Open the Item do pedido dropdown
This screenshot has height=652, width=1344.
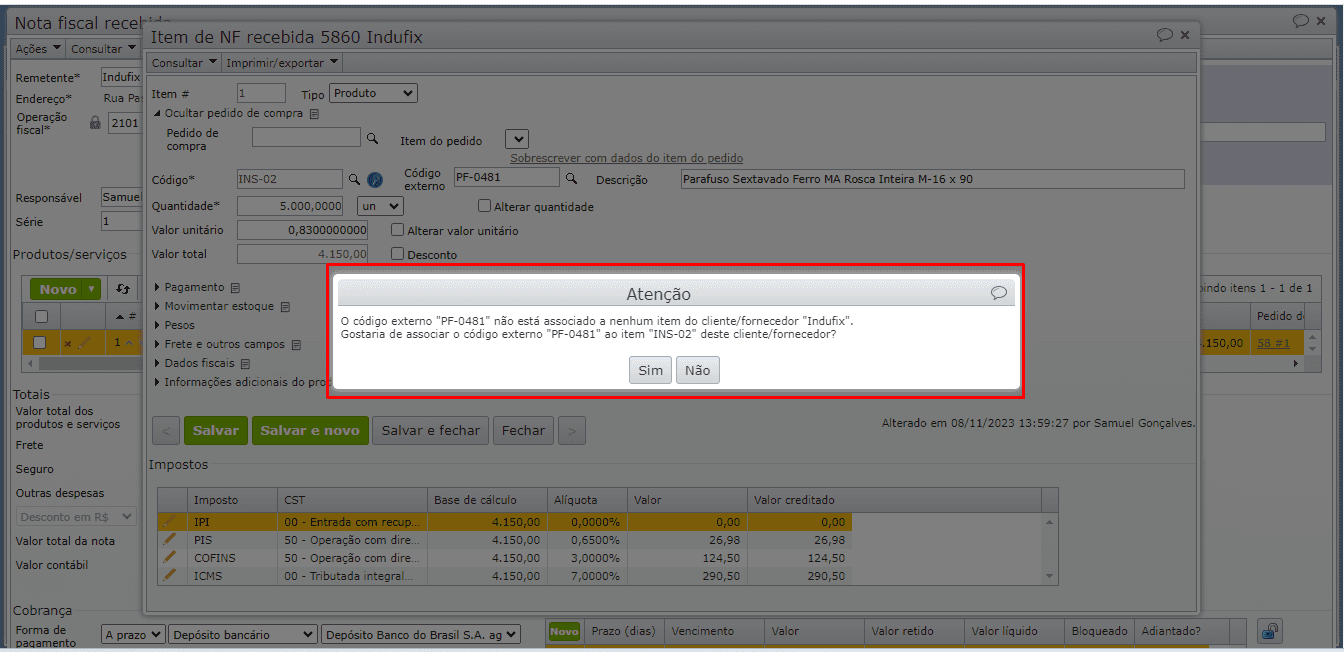(517, 139)
